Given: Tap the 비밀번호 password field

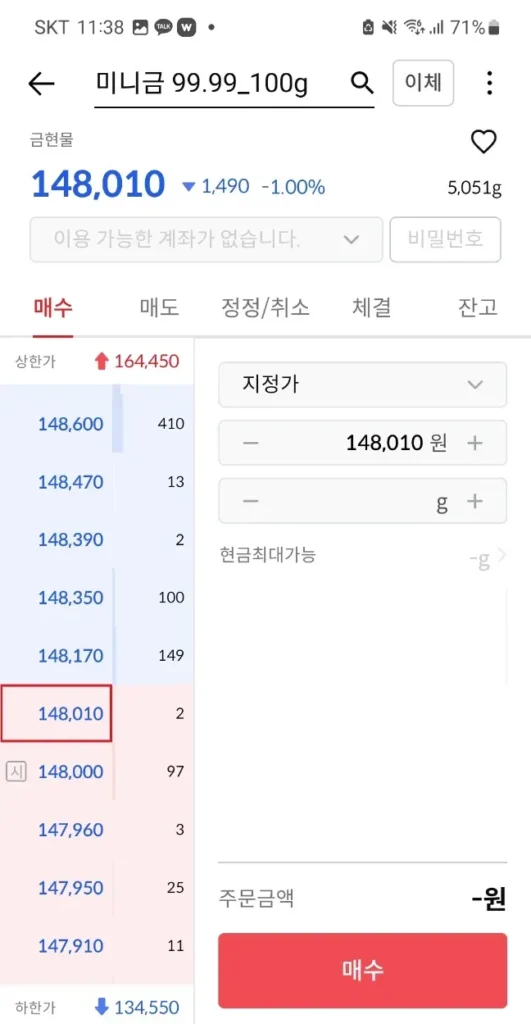Looking at the screenshot, I should (445, 240).
